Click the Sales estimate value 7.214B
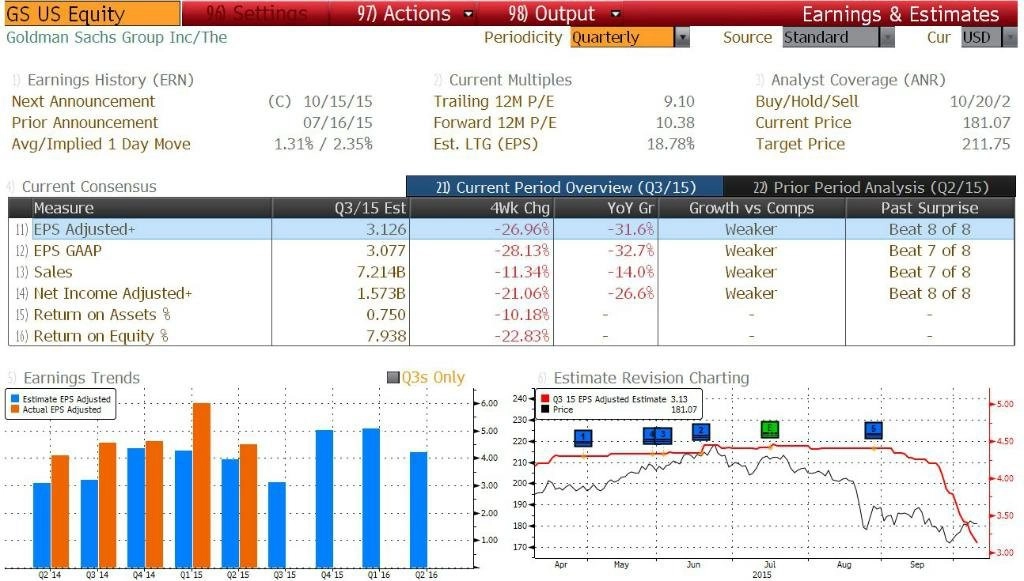This screenshot has height=581, width=1024. point(381,272)
